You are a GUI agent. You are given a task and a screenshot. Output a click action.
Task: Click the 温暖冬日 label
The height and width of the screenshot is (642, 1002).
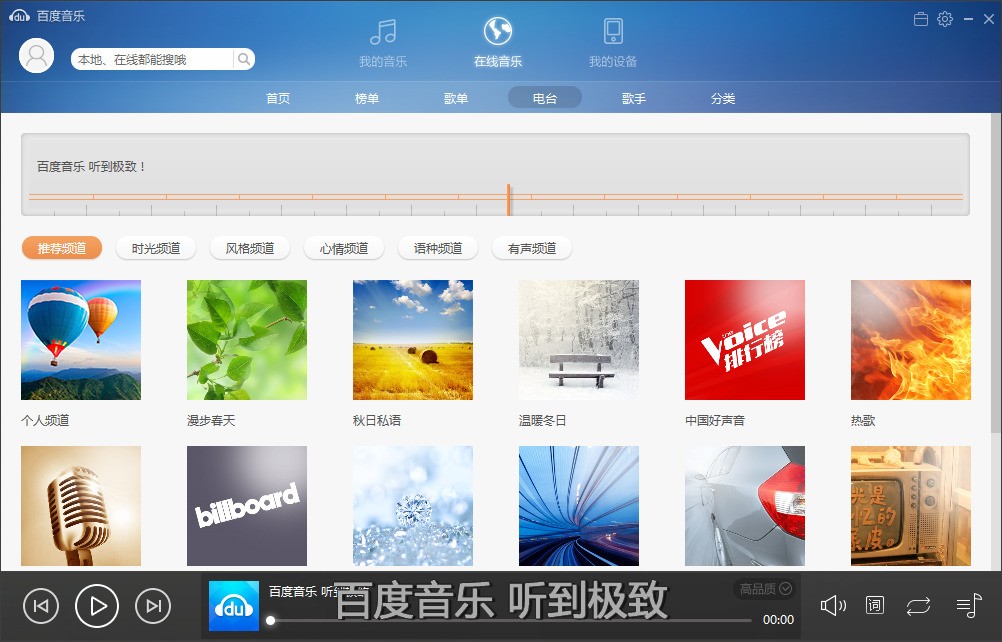tap(543, 420)
